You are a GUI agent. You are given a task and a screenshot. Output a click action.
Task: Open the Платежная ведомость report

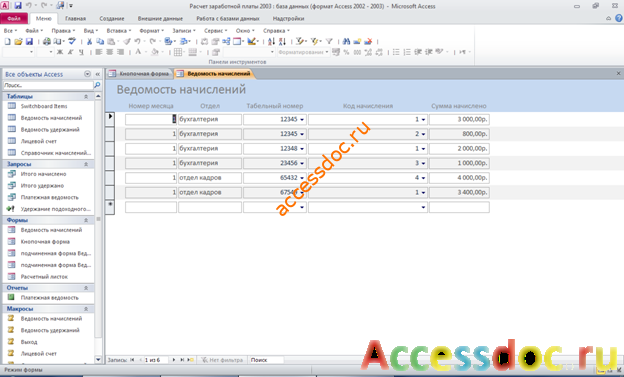pos(49,298)
